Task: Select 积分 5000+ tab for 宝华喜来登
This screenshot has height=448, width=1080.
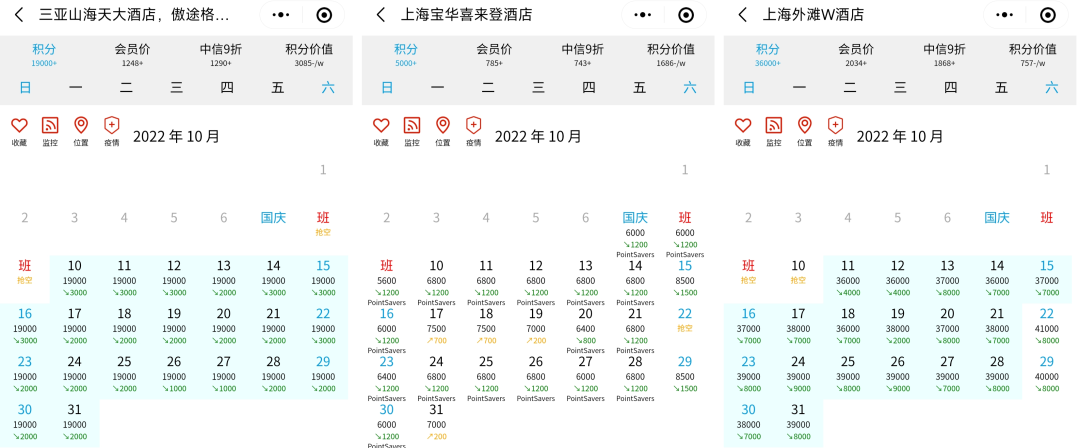Action: tap(406, 54)
